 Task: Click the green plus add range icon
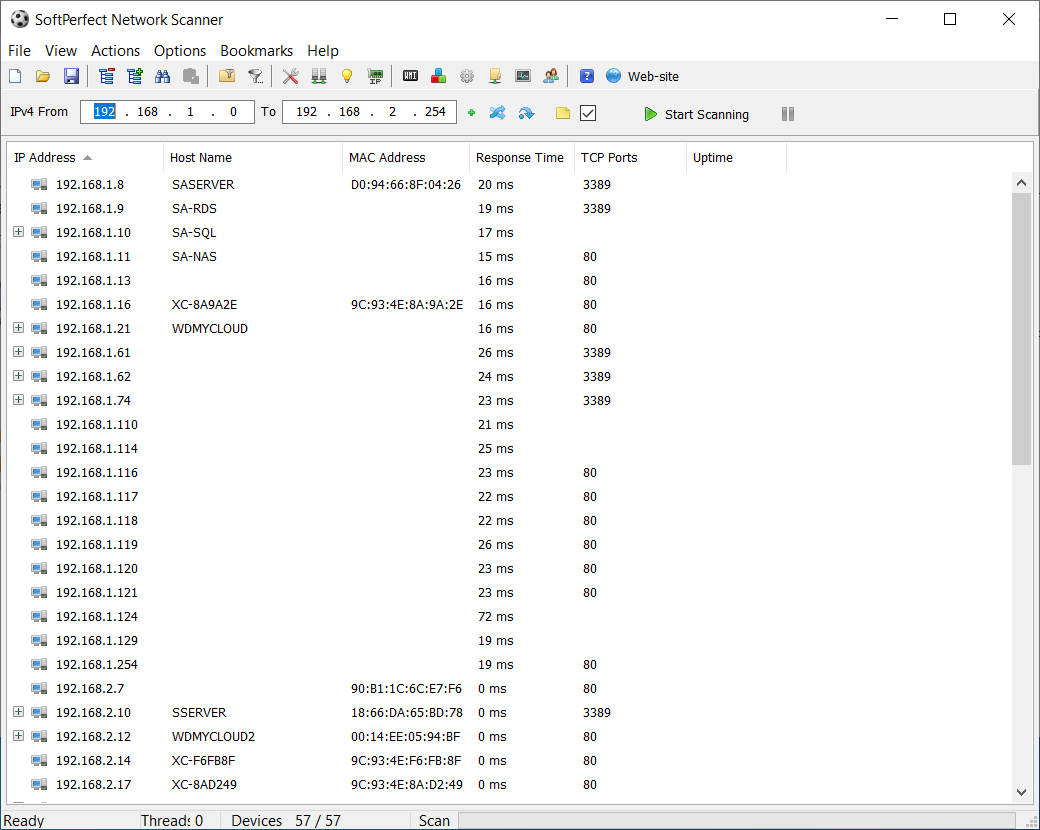pyautogui.click(x=471, y=113)
